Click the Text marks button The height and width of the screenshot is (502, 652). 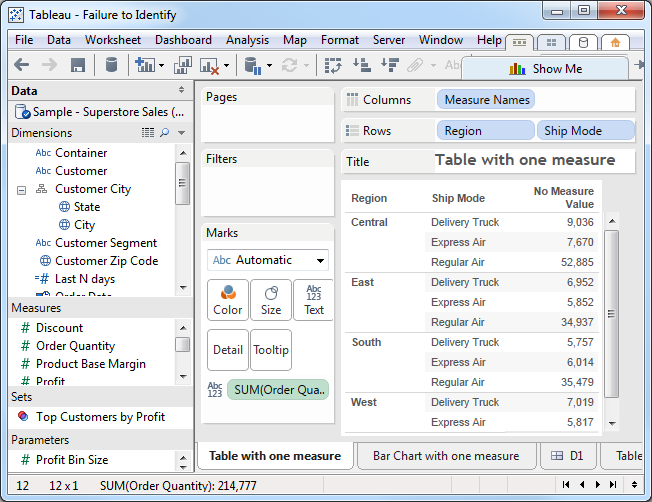coord(314,300)
